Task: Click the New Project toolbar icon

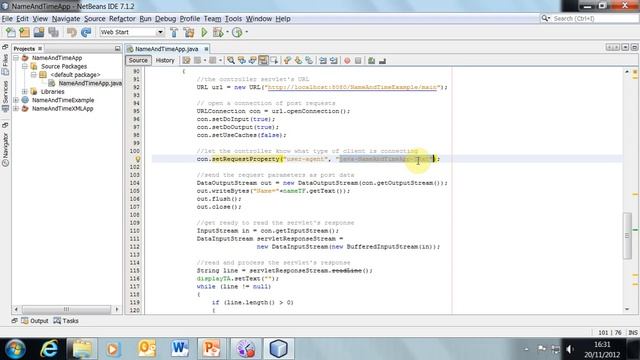Action: (24, 32)
